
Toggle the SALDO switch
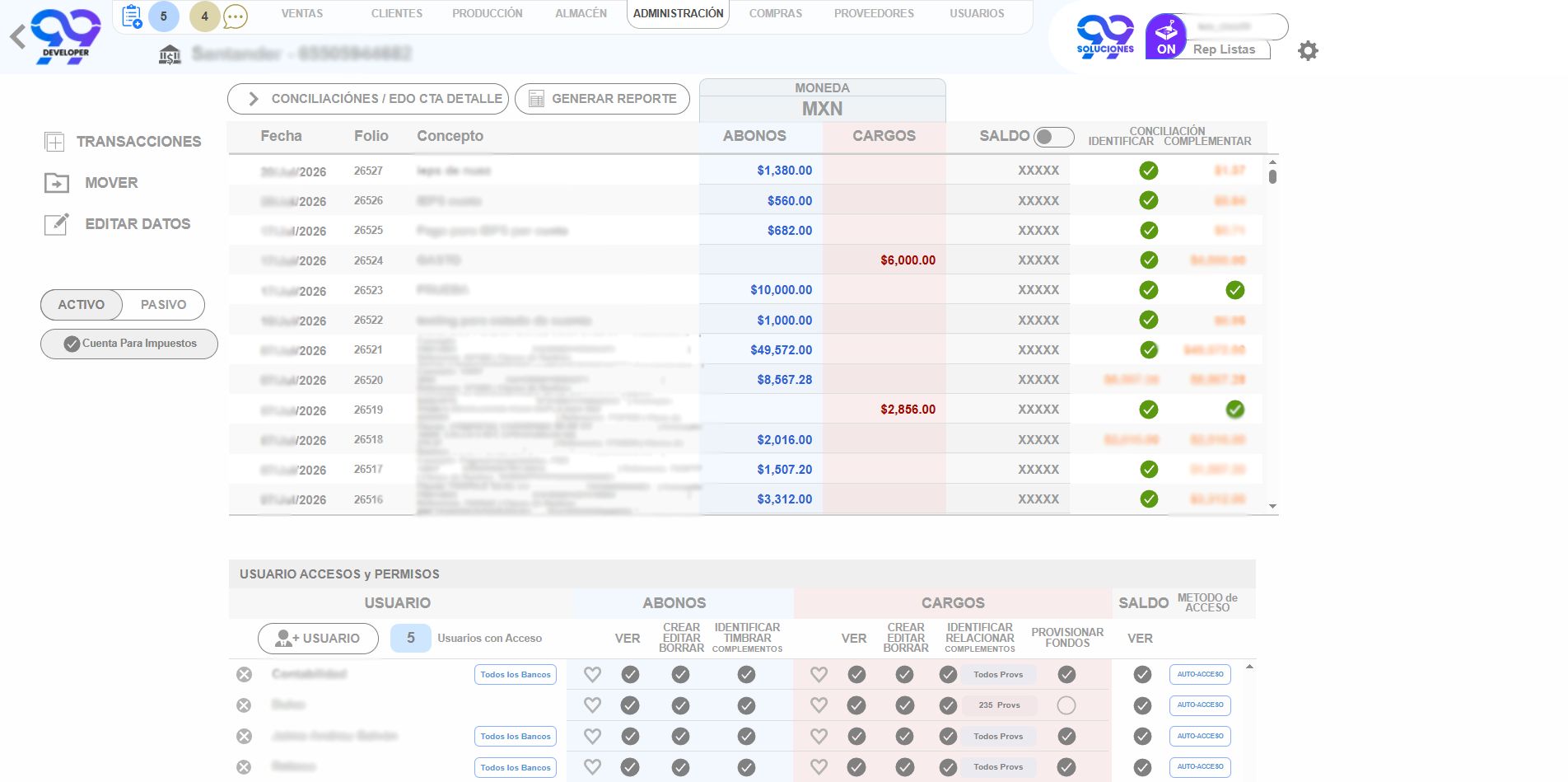pyautogui.click(x=1053, y=137)
